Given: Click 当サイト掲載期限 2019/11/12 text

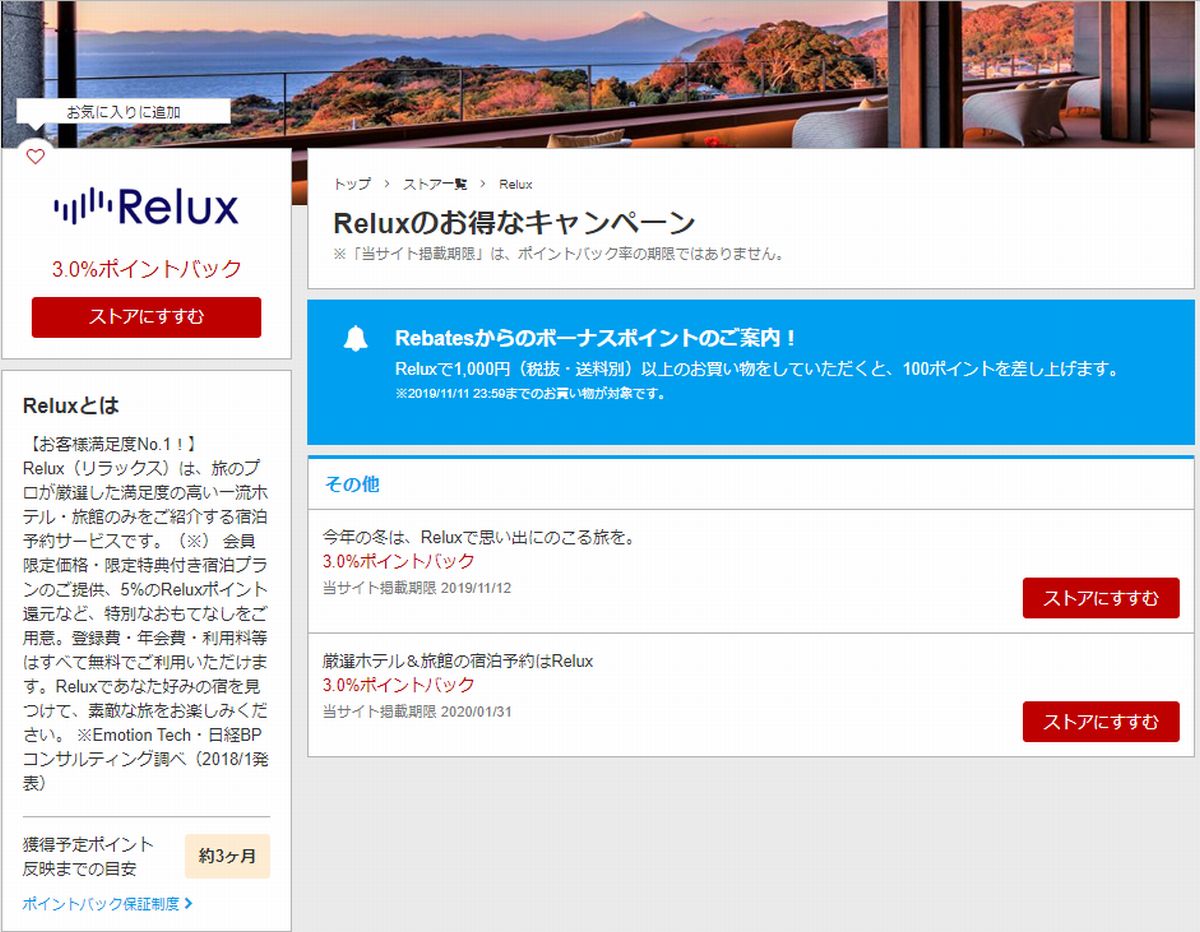Looking at the screenshot, I should pos(417,588).
